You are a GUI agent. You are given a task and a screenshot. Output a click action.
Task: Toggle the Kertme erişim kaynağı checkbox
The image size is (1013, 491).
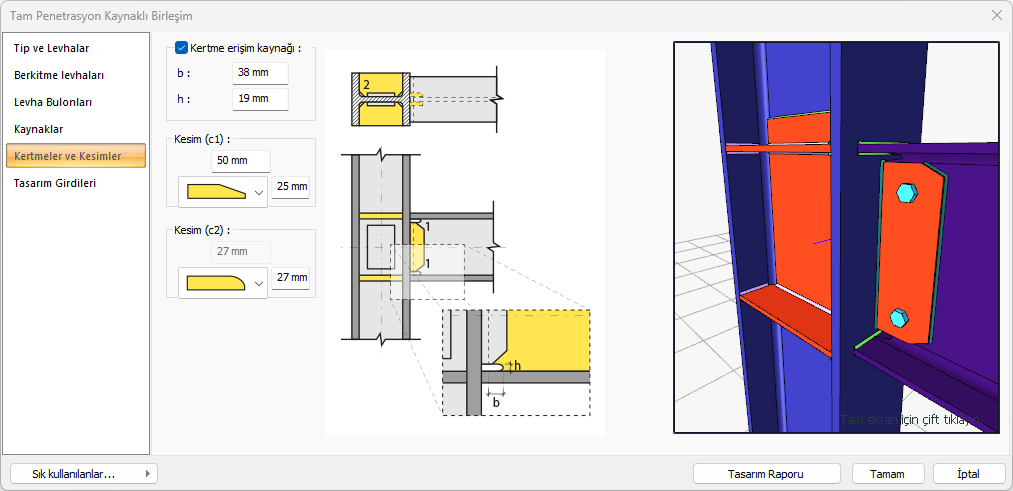tap(181, 47)
